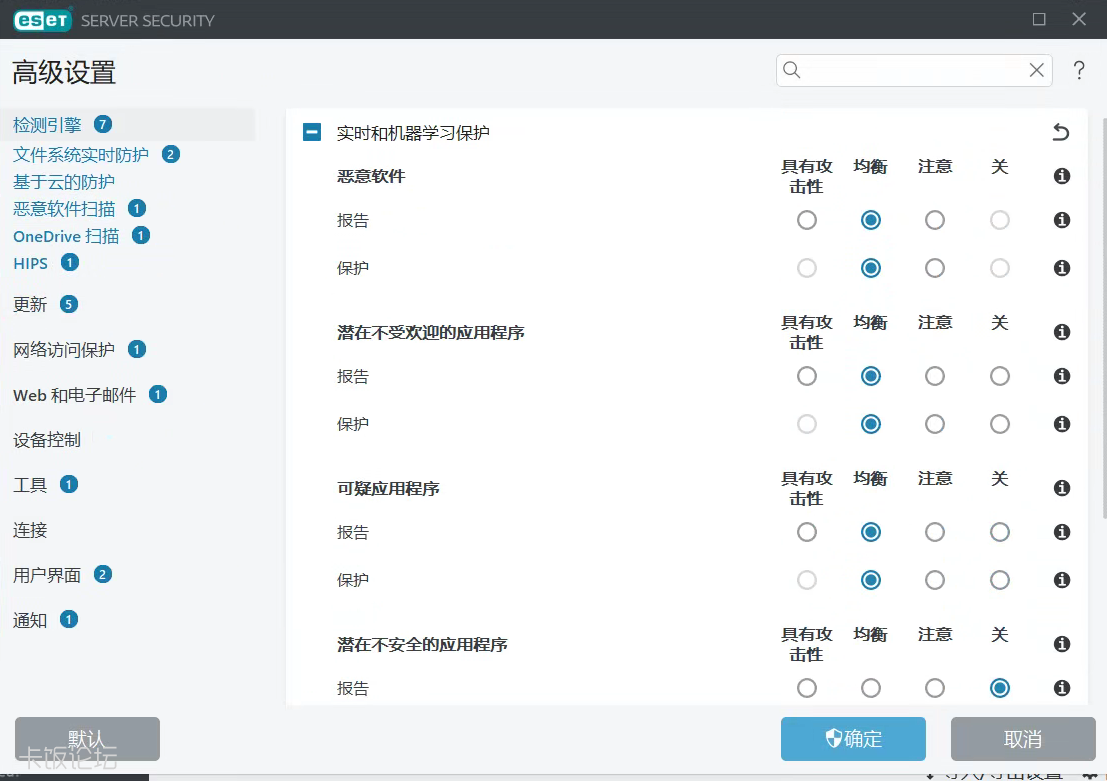This screenshot has width=1107, height=781.
Task: Open 文件系统实时防护 settings
Action: 81,155
